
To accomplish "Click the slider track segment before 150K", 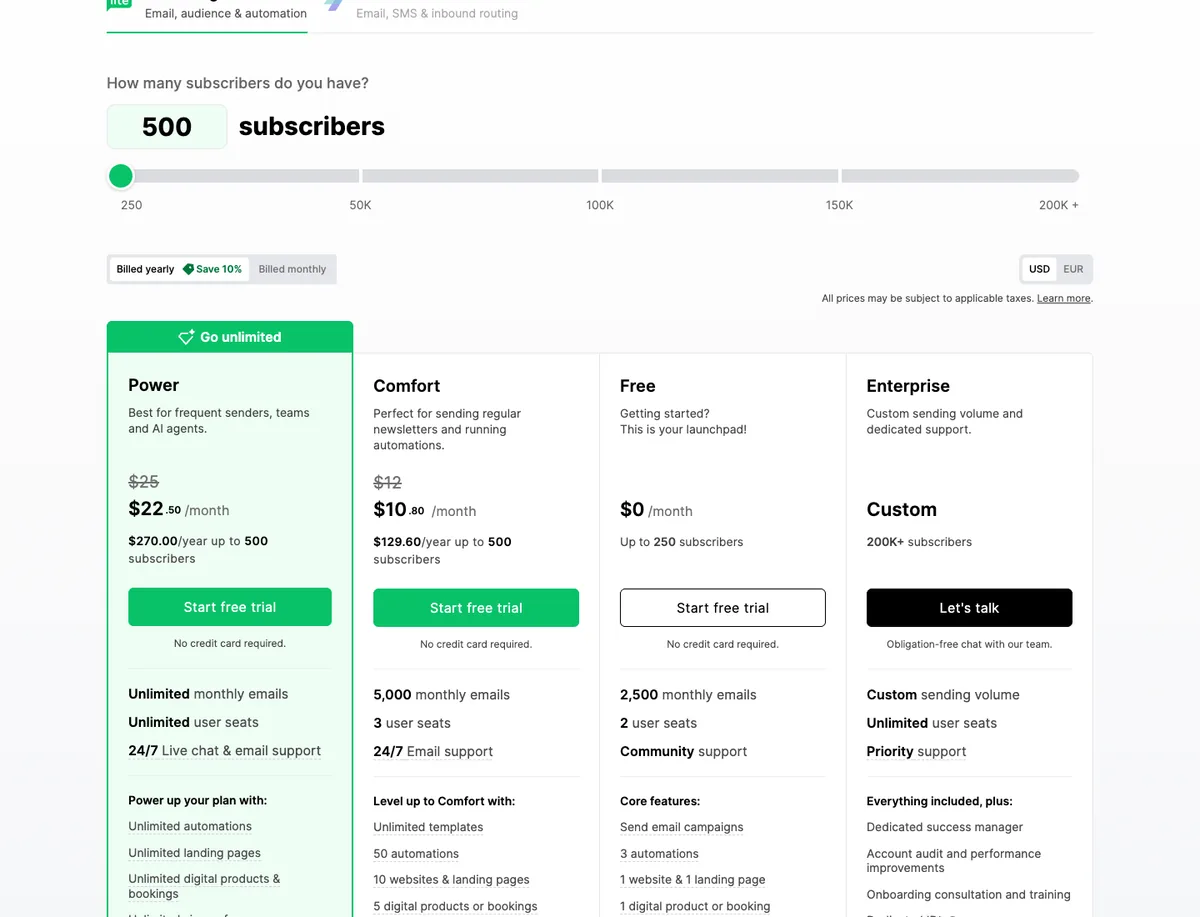I will [720, 176].
